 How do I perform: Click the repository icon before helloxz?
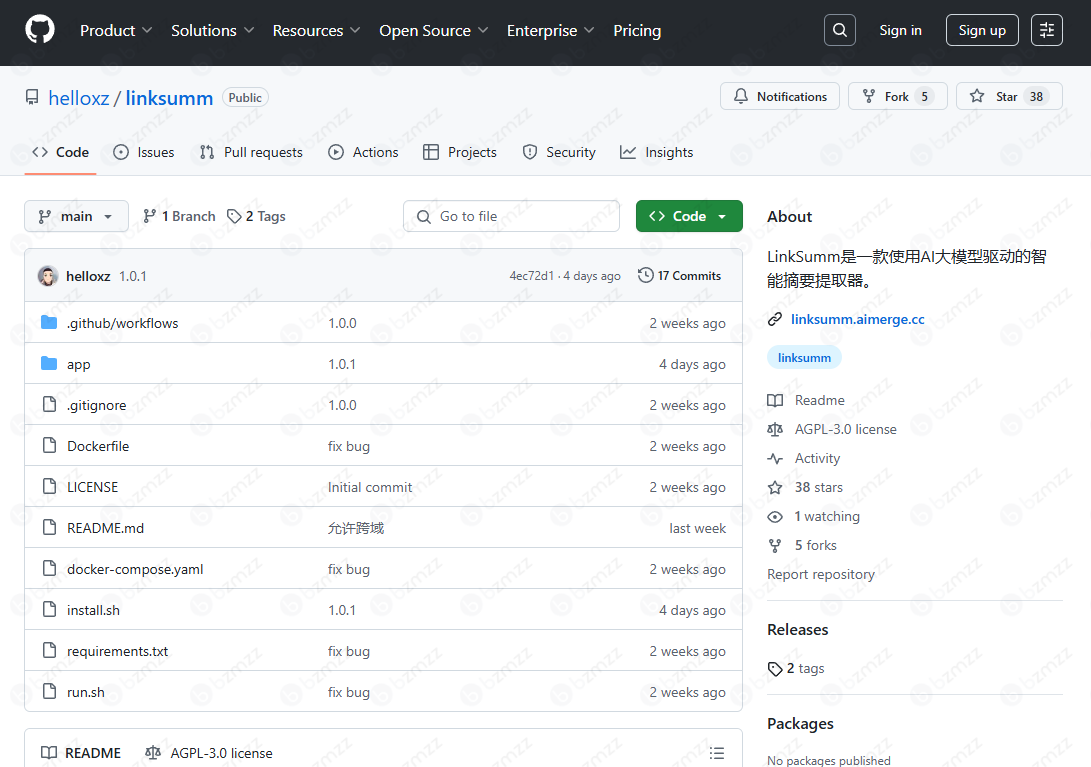click(x=32, y=97)
